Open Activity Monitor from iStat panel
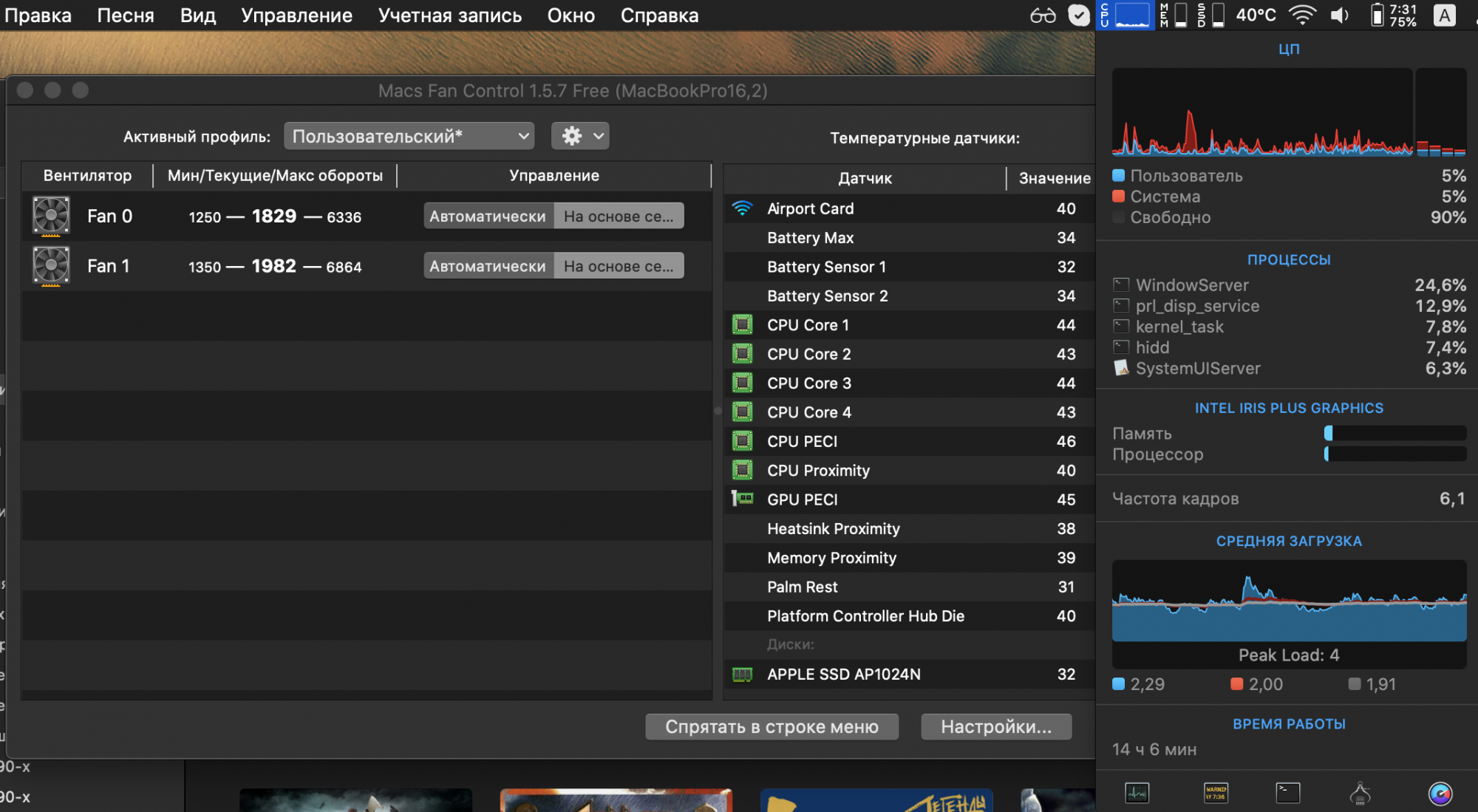Viewport: 1478px width, 812px height. click(1137, 793)
